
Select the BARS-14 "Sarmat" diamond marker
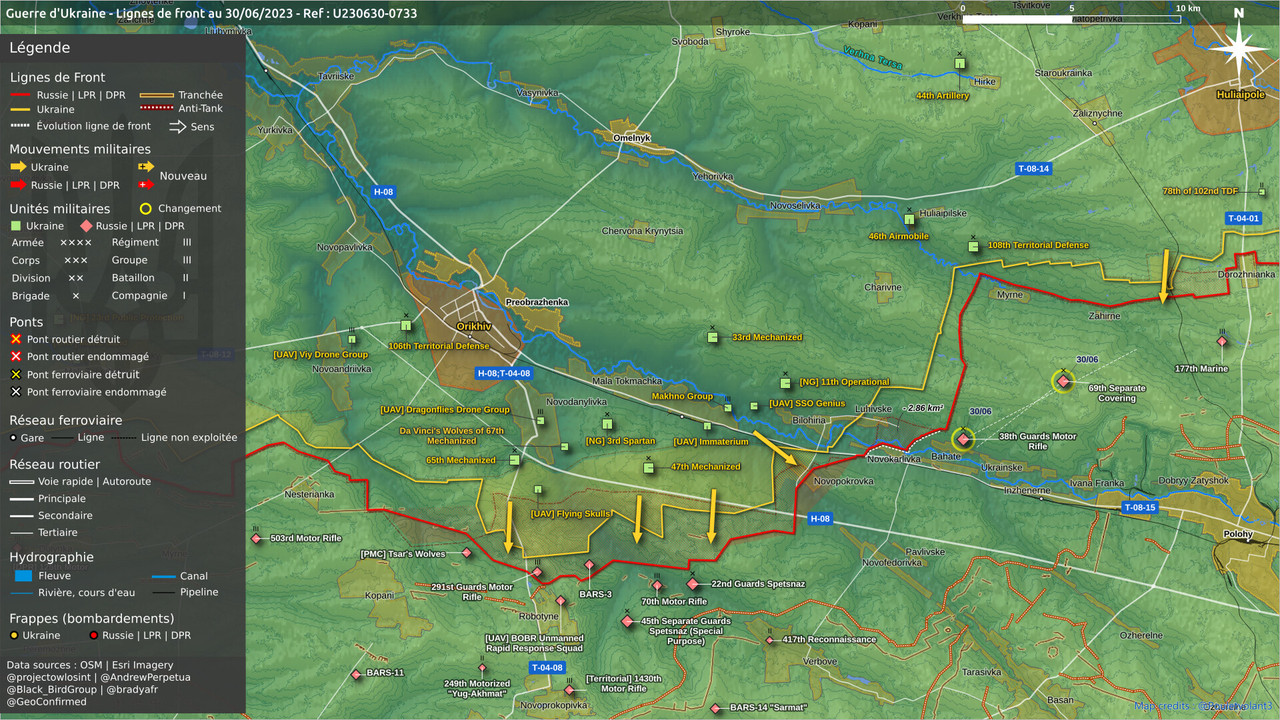click(x=715, y=708)
